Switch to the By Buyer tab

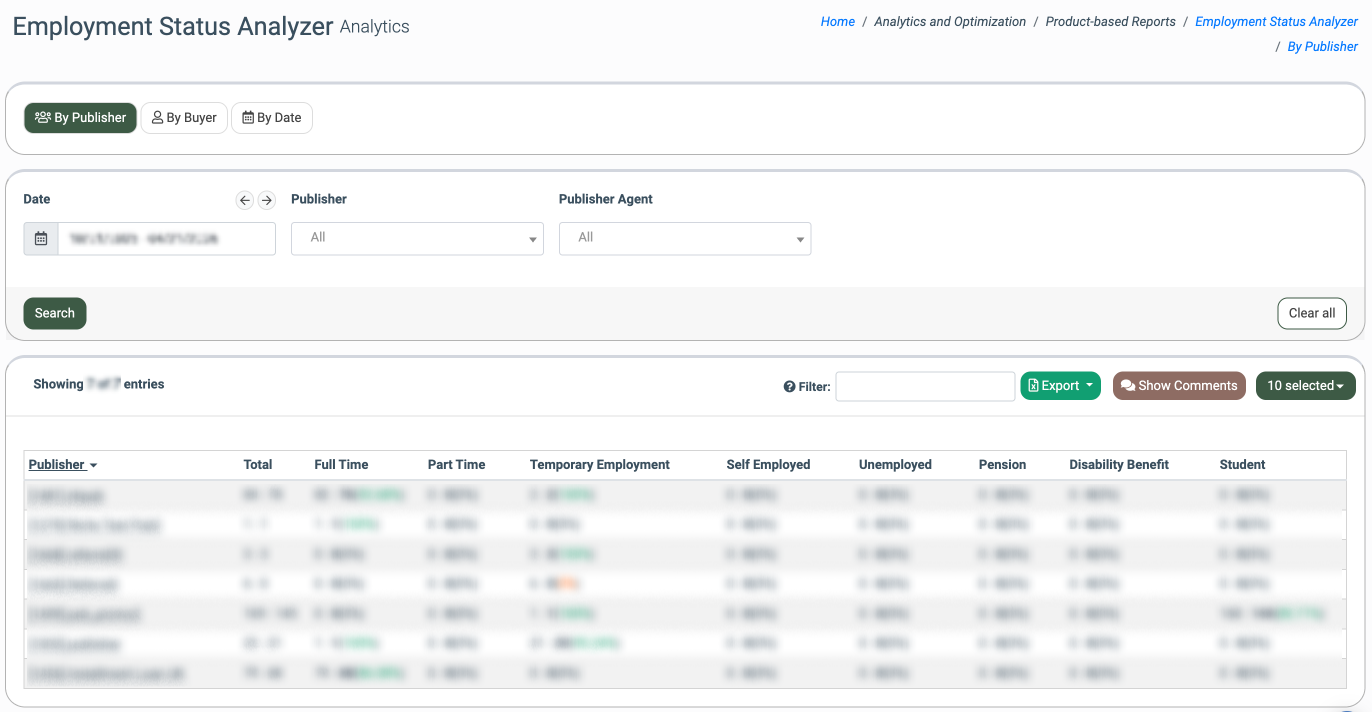pyautogui.click(x=185, y=118)
